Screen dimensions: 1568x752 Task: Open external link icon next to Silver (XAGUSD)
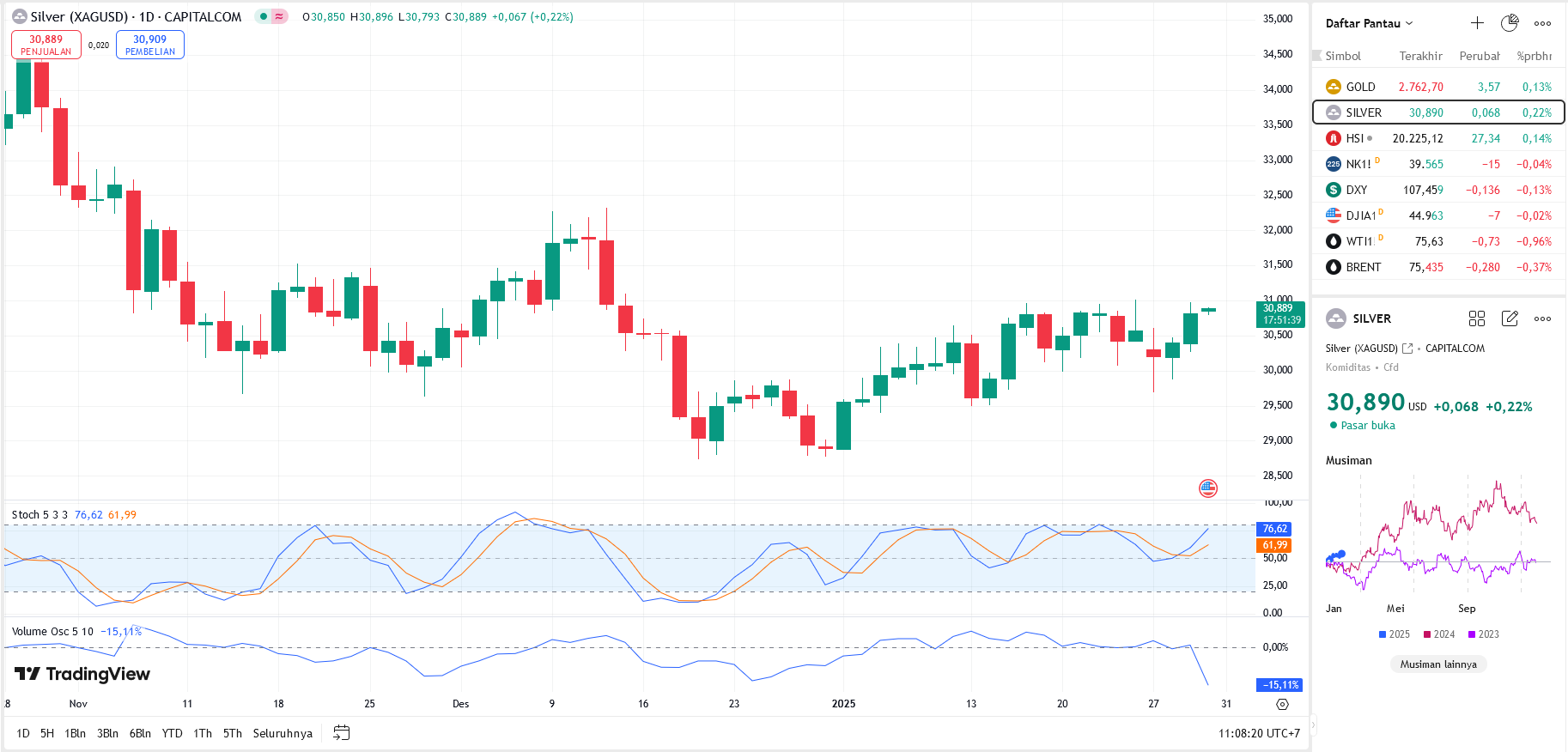(x=1407, y=349)
